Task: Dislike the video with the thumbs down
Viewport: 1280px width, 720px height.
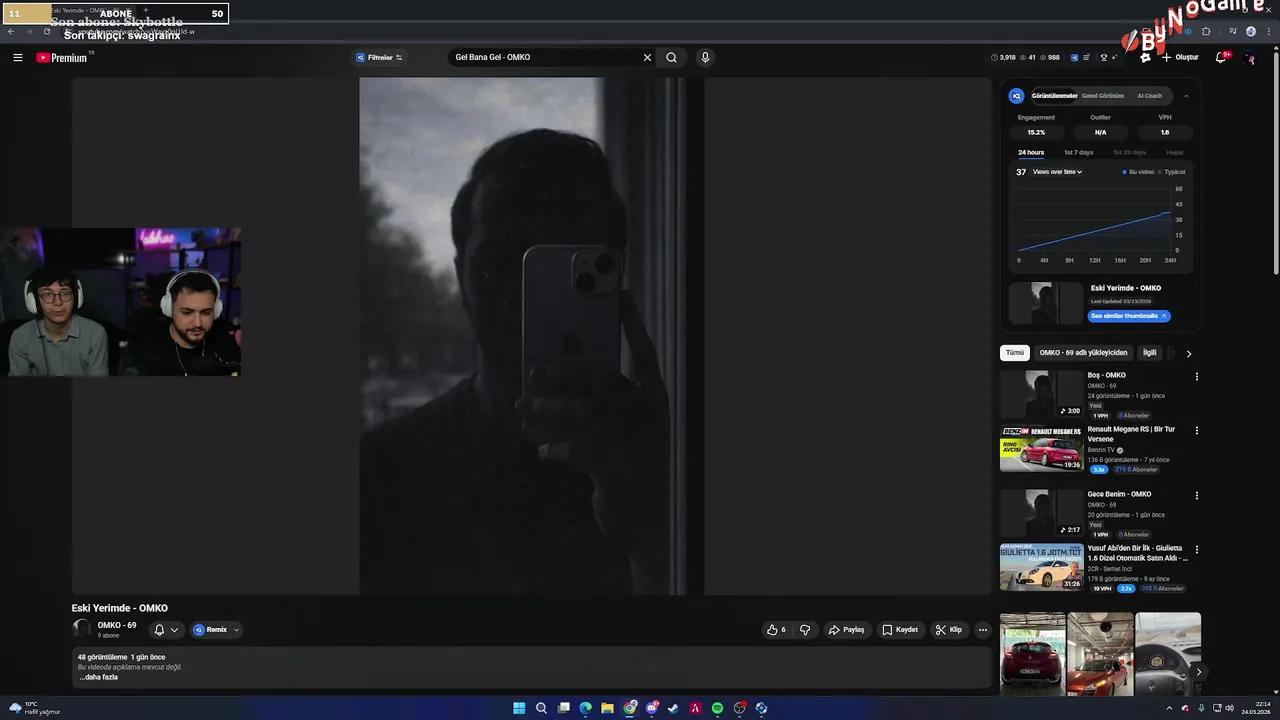Action: click(805, 630)
